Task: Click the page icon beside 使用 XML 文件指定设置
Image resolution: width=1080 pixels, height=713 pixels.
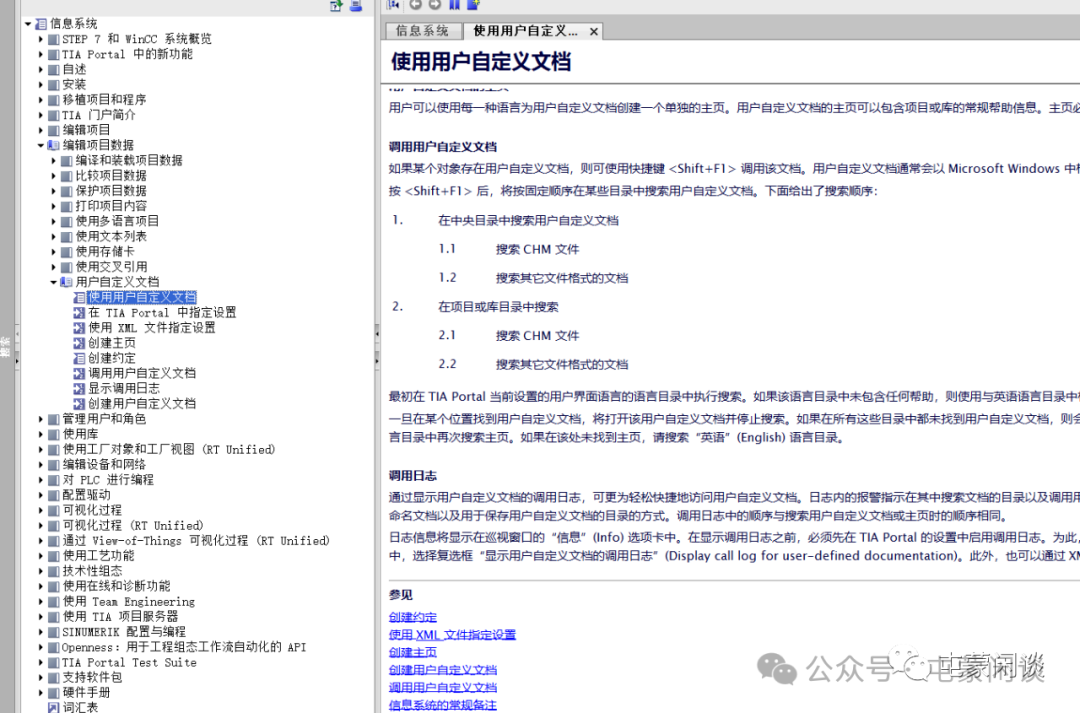Action: [x=79, y=328]
